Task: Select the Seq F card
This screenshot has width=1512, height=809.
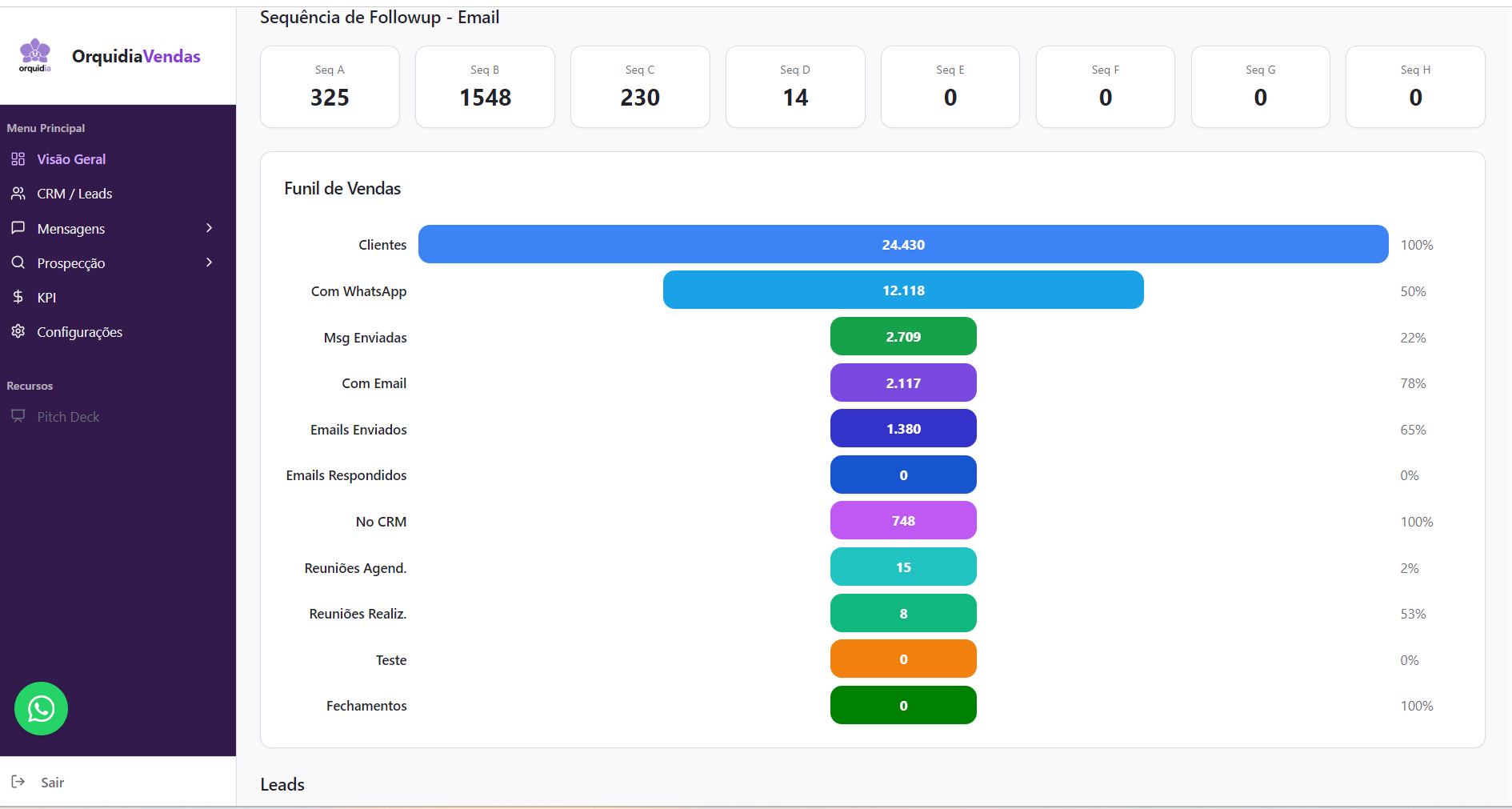Action: coord(1106,86)
